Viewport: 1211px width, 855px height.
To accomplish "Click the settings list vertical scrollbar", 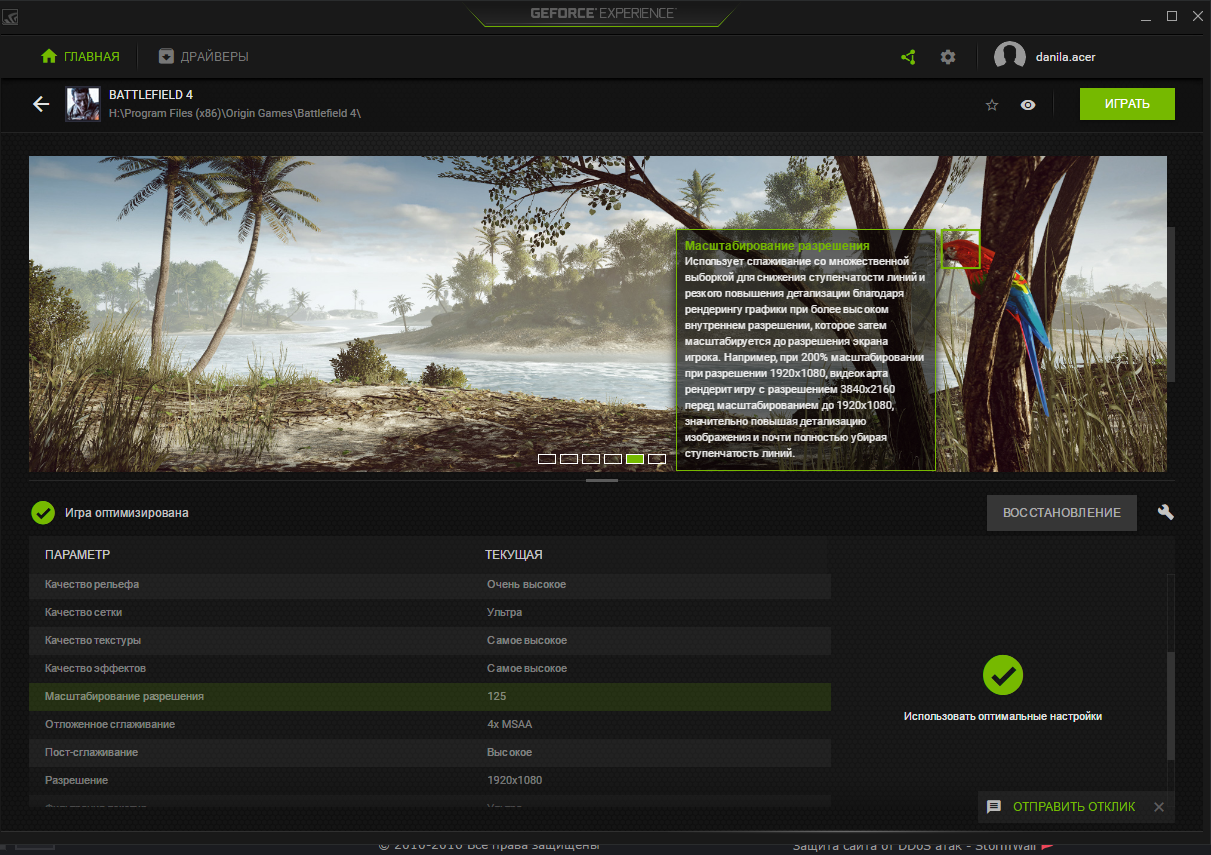I will coord(1171,700).
